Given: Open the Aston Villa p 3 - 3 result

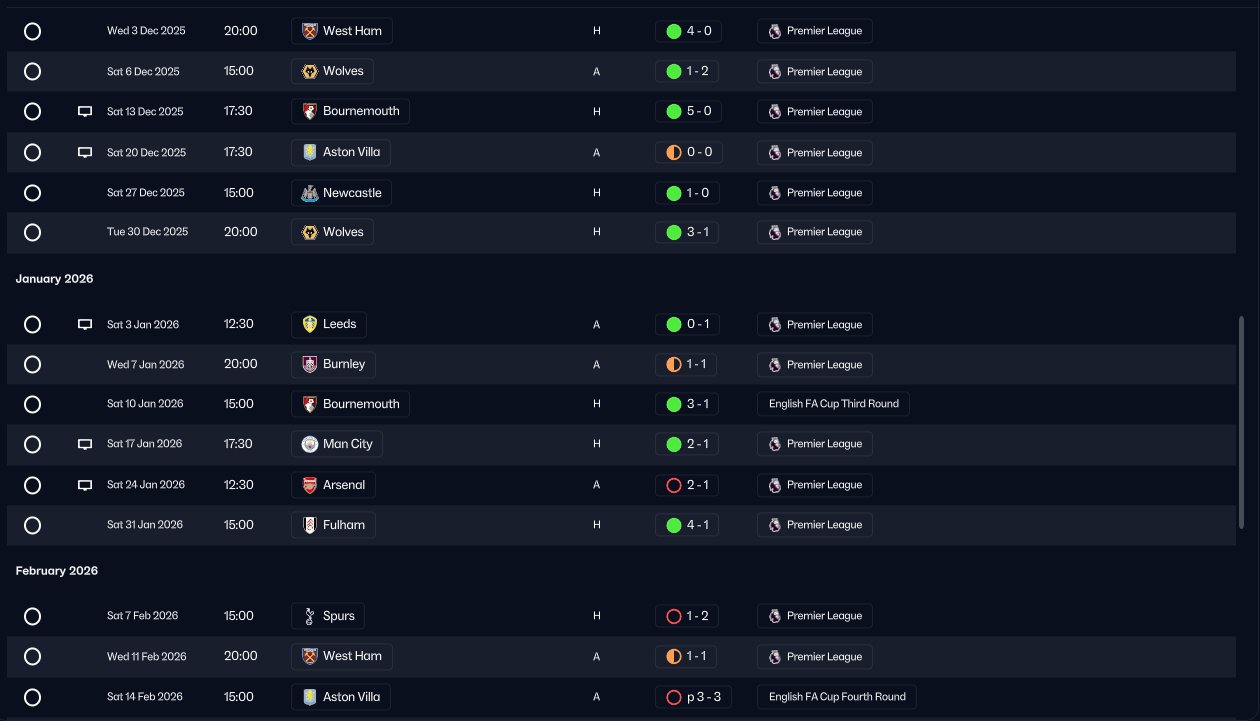Looking at the screenshot, I should [x=687, y=697].
